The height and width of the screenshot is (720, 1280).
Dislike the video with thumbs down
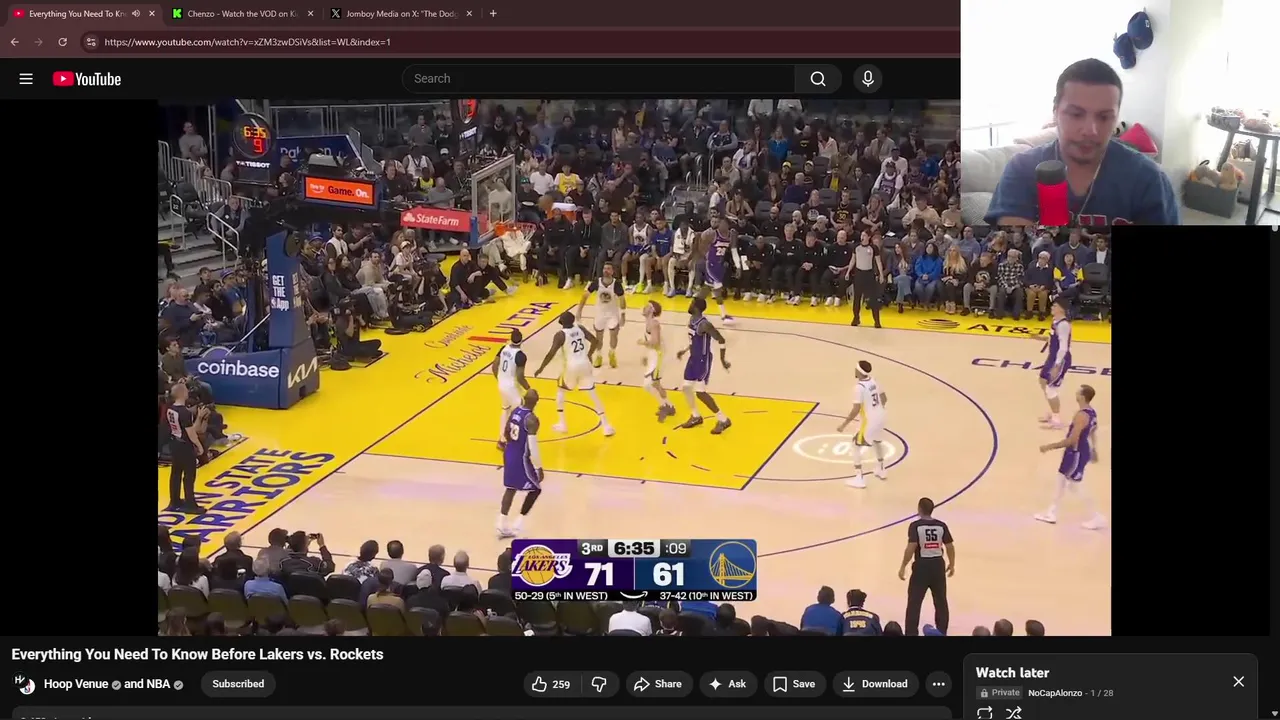click(599, 684)
